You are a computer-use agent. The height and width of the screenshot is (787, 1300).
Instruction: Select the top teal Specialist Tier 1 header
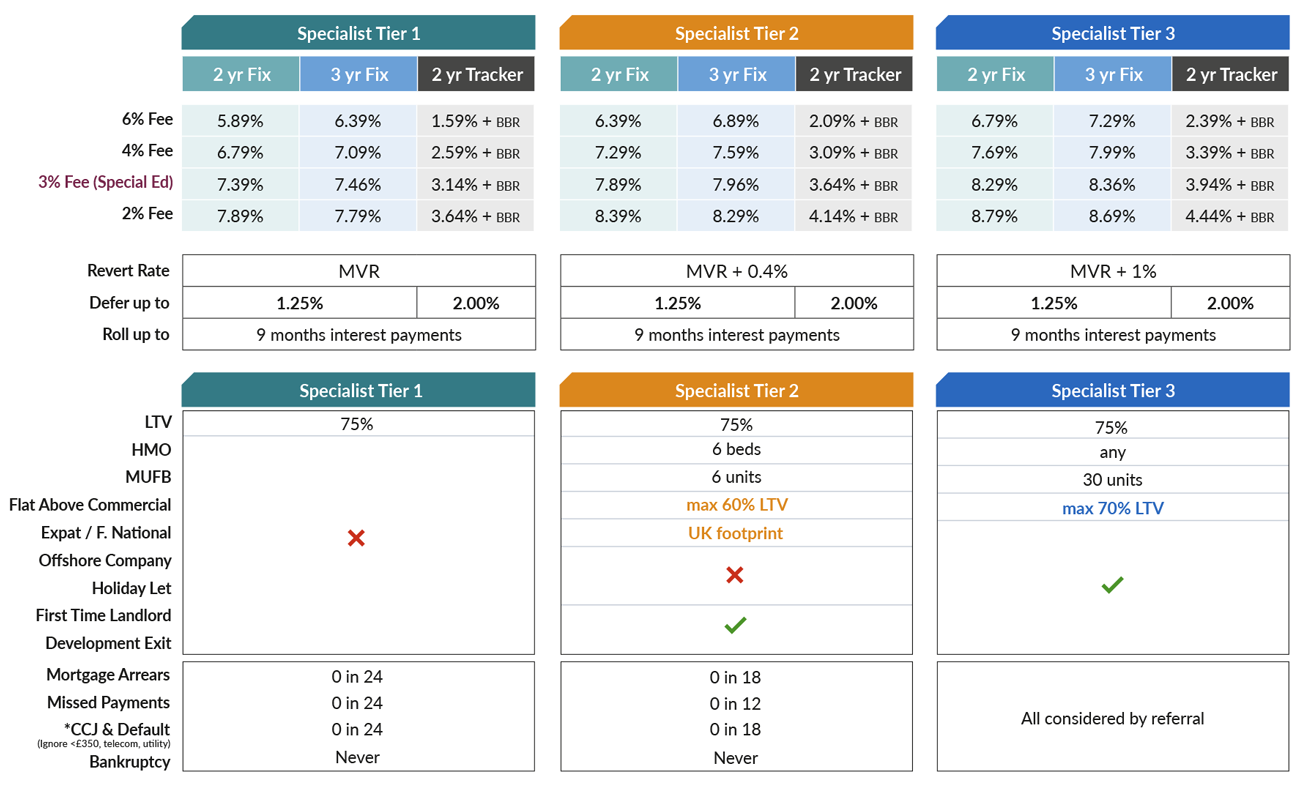[x=358, y=33]
